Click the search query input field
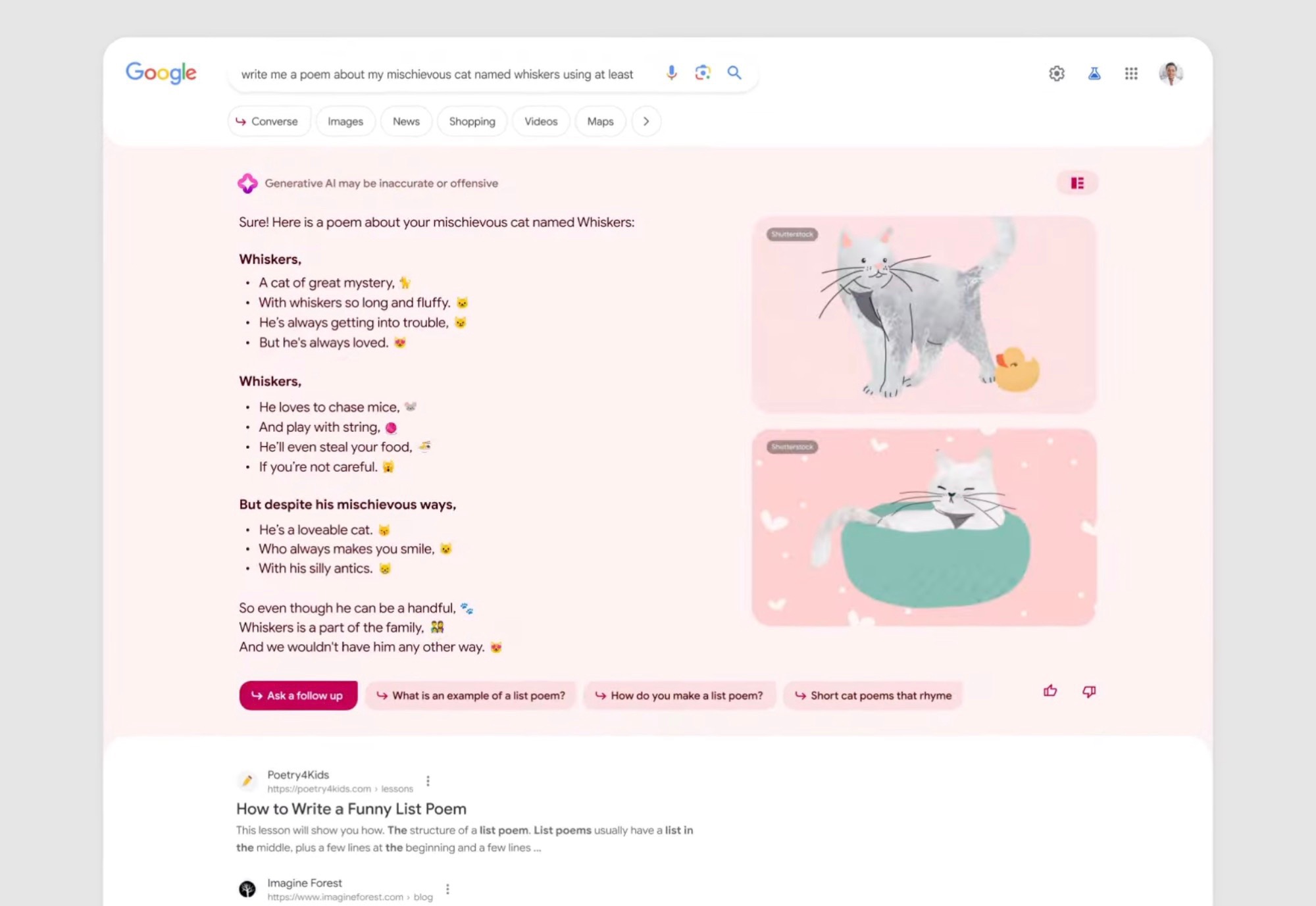The height and width of the screenshot is (906, 1316). [x=438, y=74]
